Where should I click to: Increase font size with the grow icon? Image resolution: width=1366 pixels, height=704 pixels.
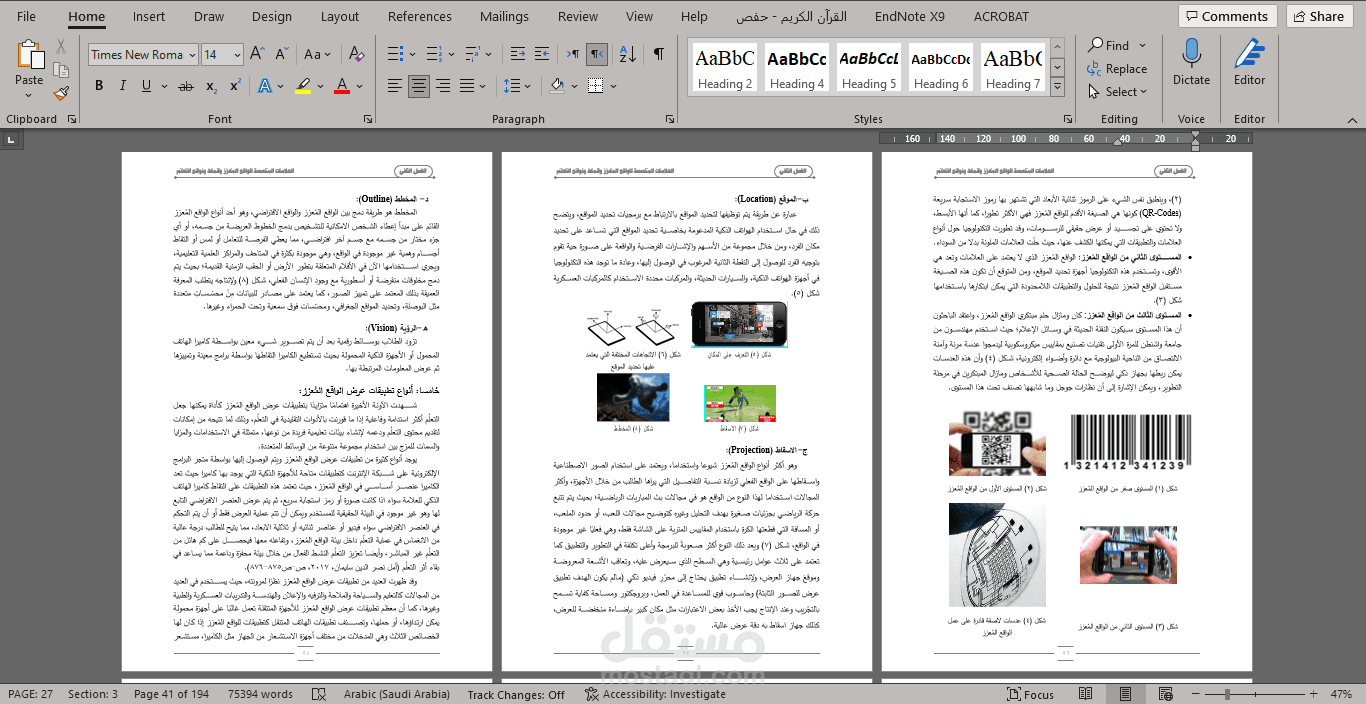[257, 55]
